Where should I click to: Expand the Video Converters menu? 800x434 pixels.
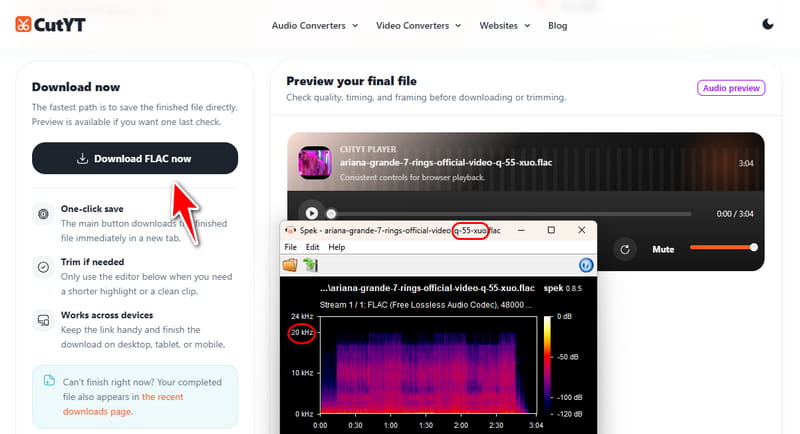pos(418,25)
